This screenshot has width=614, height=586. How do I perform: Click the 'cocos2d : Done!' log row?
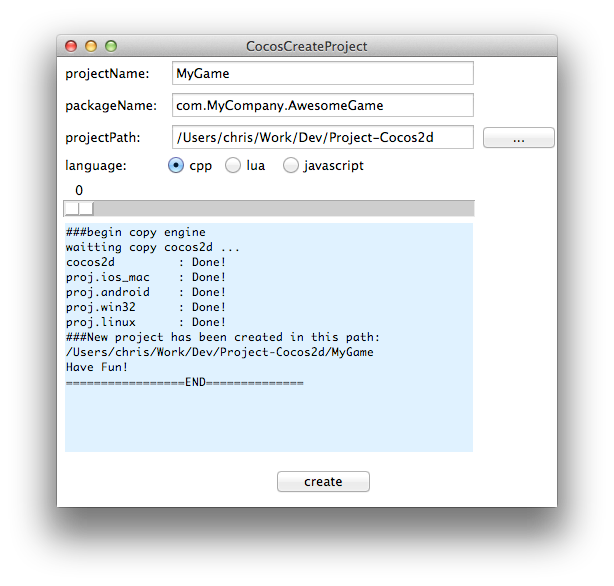146,262
